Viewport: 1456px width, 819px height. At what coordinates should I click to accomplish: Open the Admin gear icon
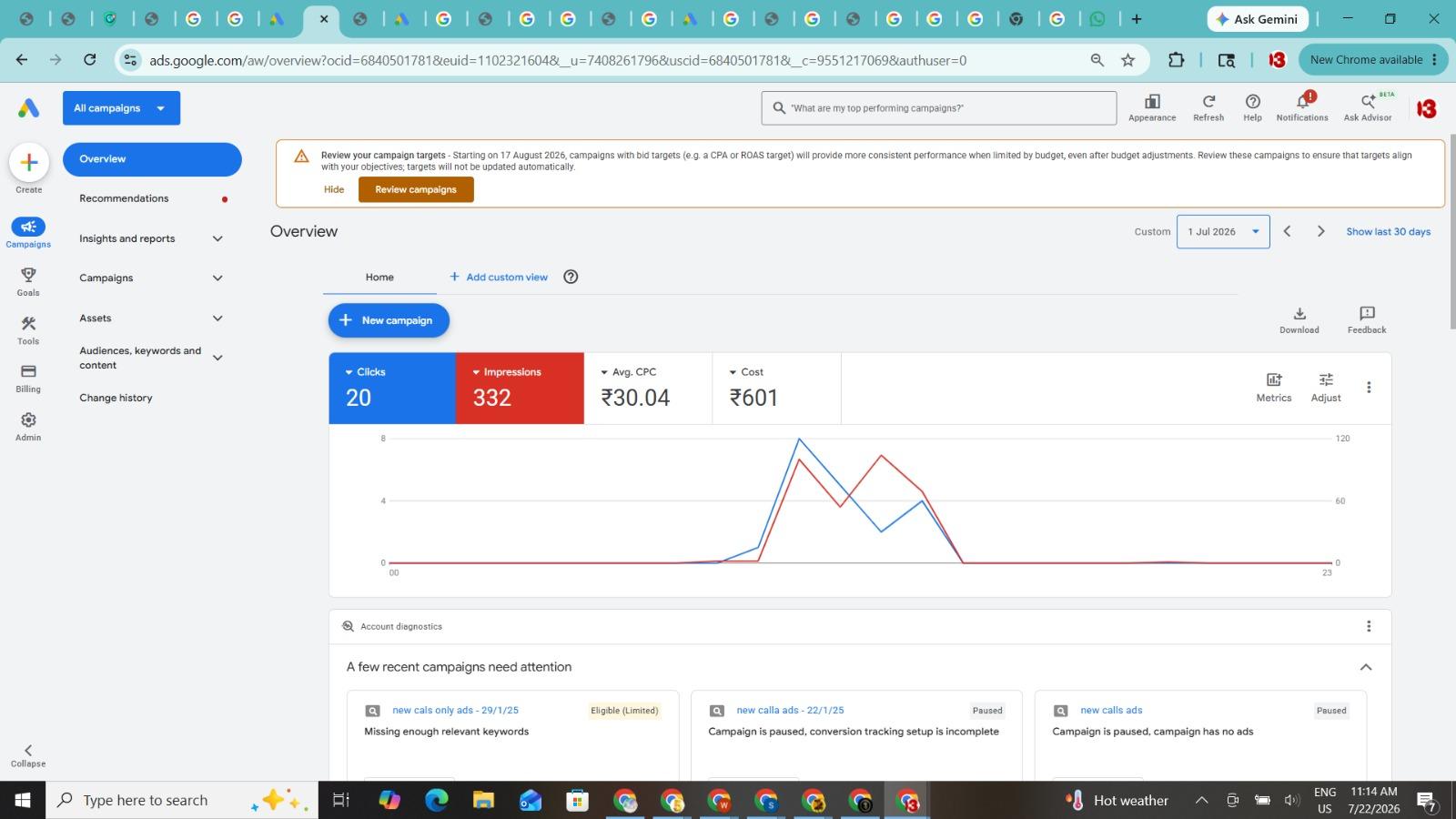click(28, 420)
